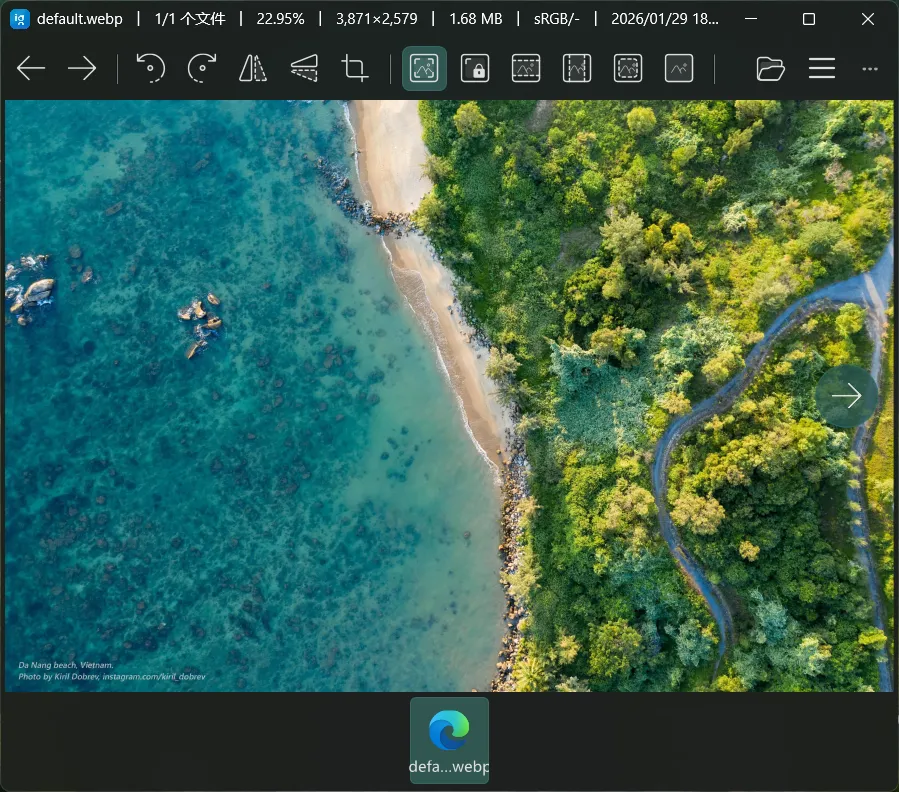Select the default.webp thumbnail in gallery
This screenshot has height=792, width=899.
pyautogui.click(x=449, y=740)
